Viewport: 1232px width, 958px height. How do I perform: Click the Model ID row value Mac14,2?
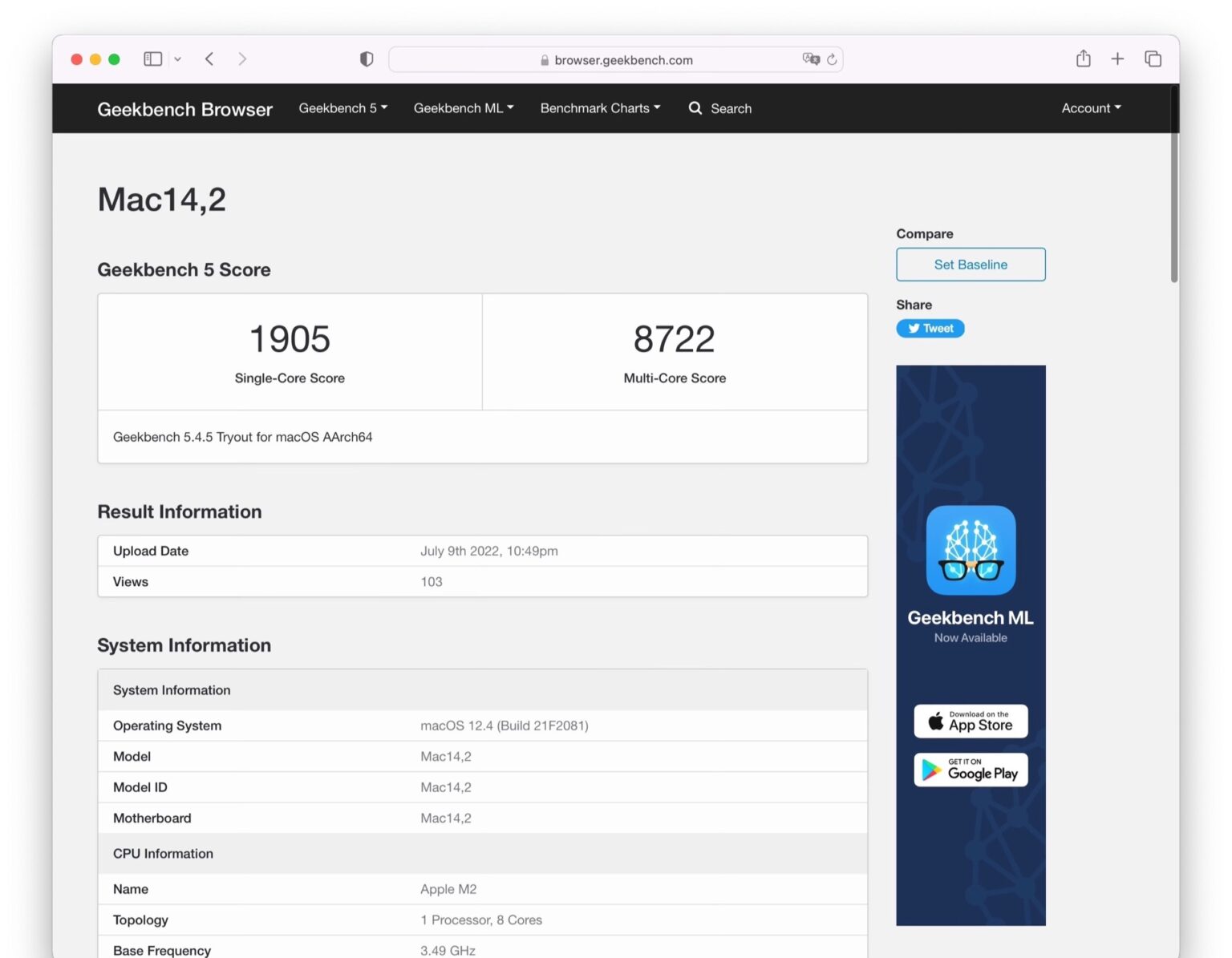click(x=446, y=787)
